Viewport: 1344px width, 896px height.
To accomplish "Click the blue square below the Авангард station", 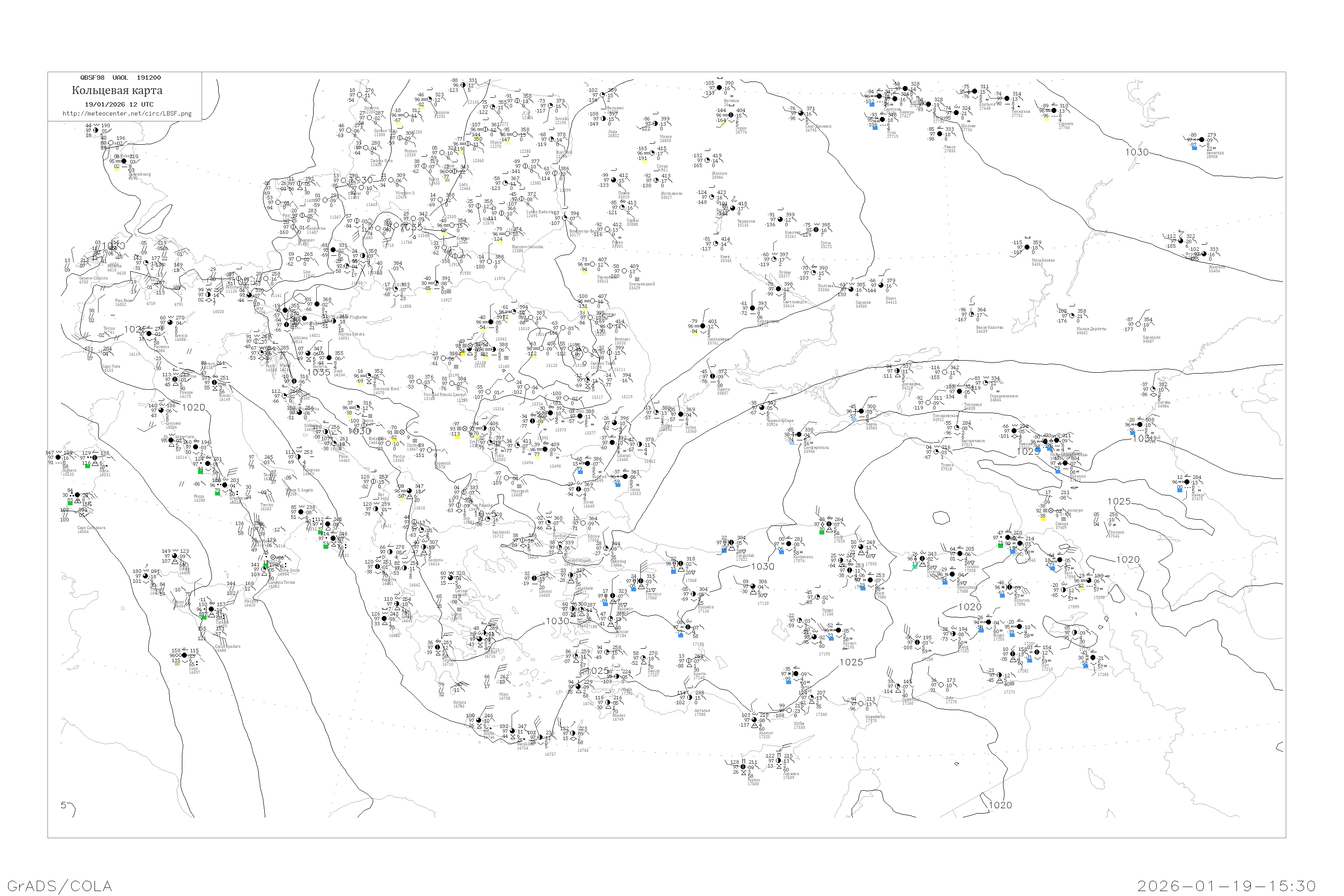I will pyautogui.click(x=1194, y=148).
